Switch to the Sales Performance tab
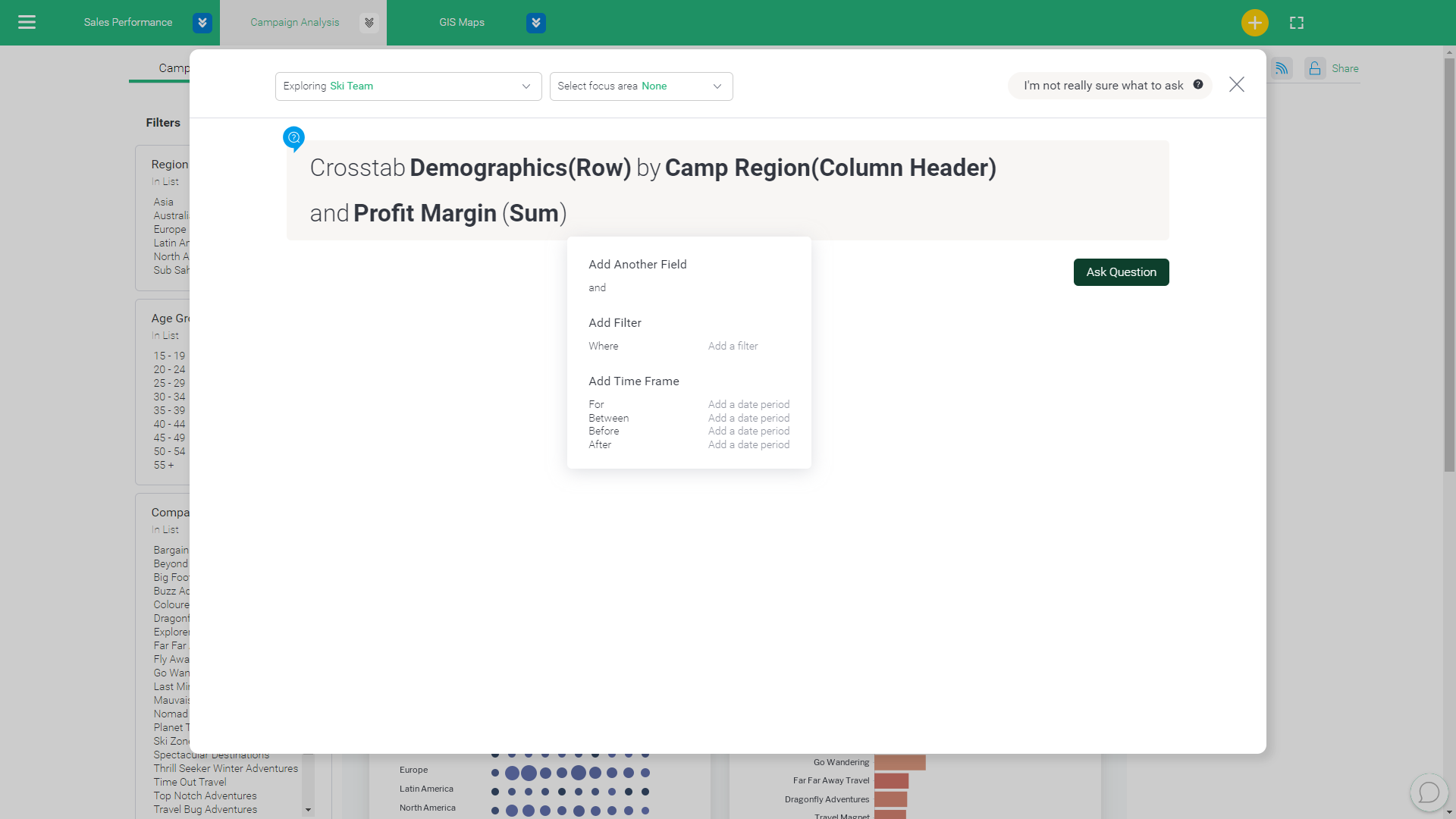The height and width of the screenshot is (819, 1456). [128, 22]
